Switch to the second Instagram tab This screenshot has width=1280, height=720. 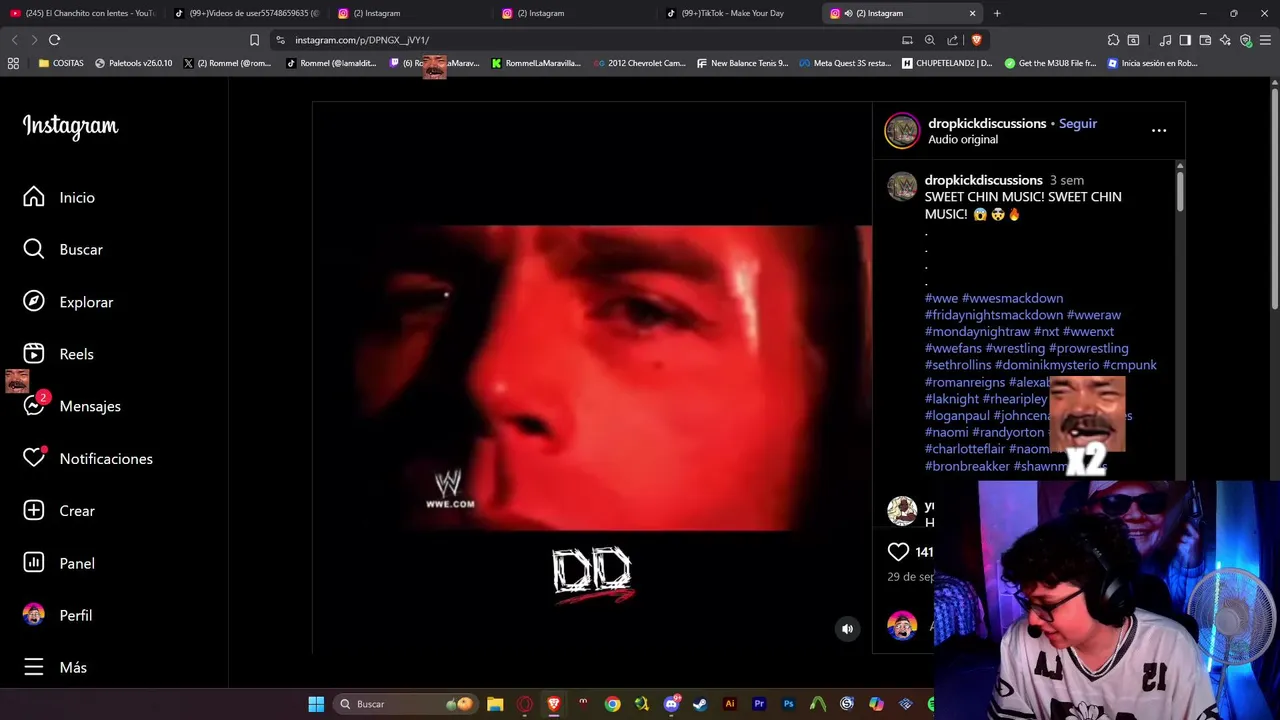(x=573, y=13)
